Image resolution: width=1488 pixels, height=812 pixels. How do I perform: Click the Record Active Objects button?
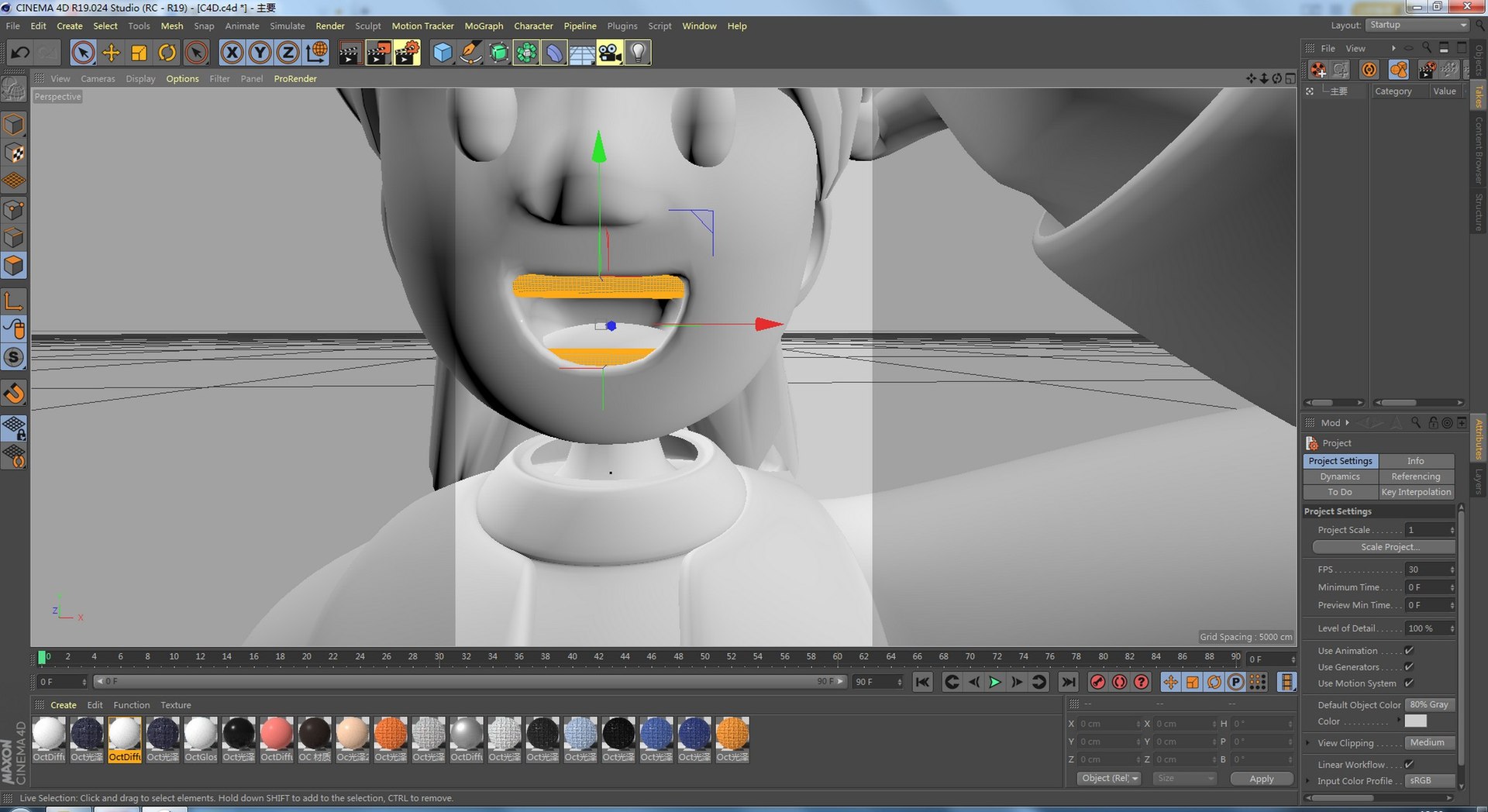point(1097,682)
